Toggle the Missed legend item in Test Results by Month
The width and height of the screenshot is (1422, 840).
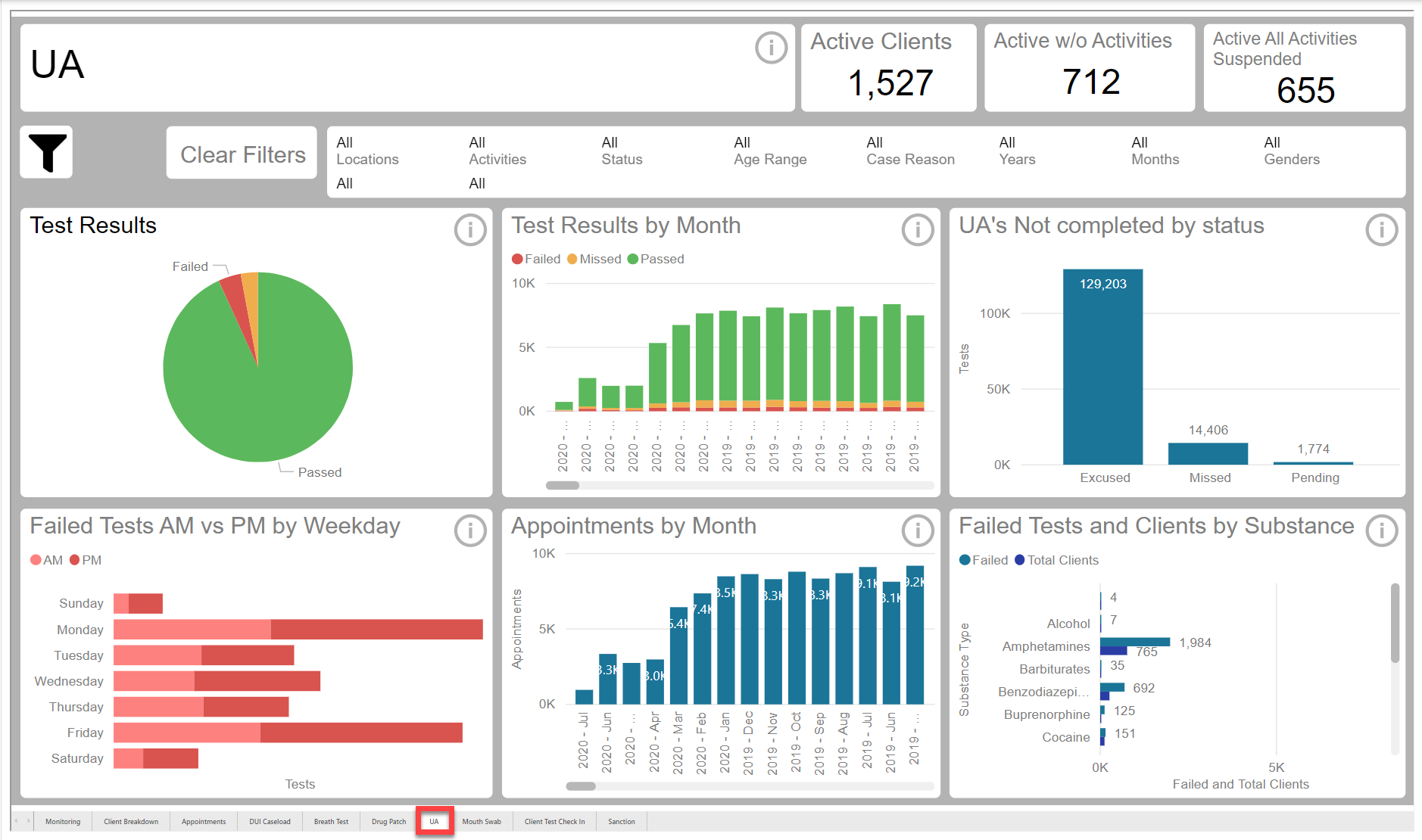594,259
